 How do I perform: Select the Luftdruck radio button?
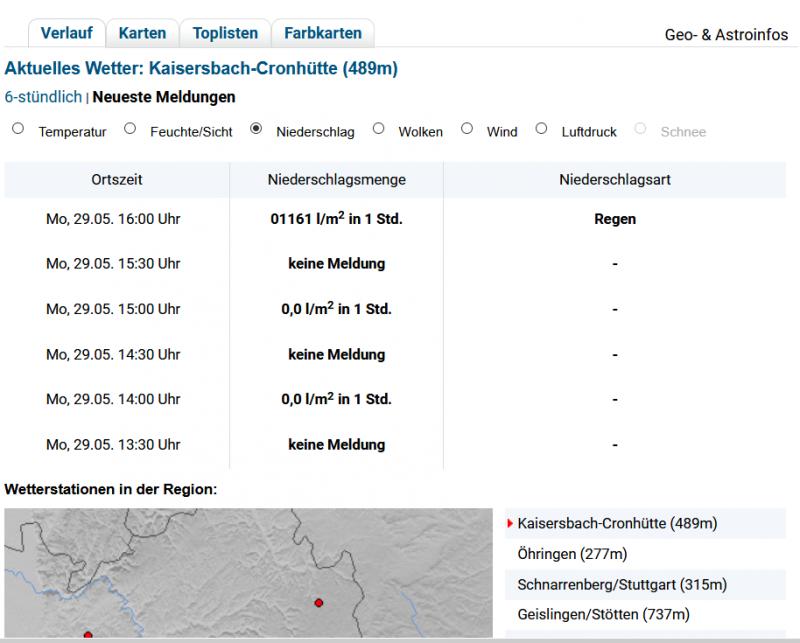[541, 129]
